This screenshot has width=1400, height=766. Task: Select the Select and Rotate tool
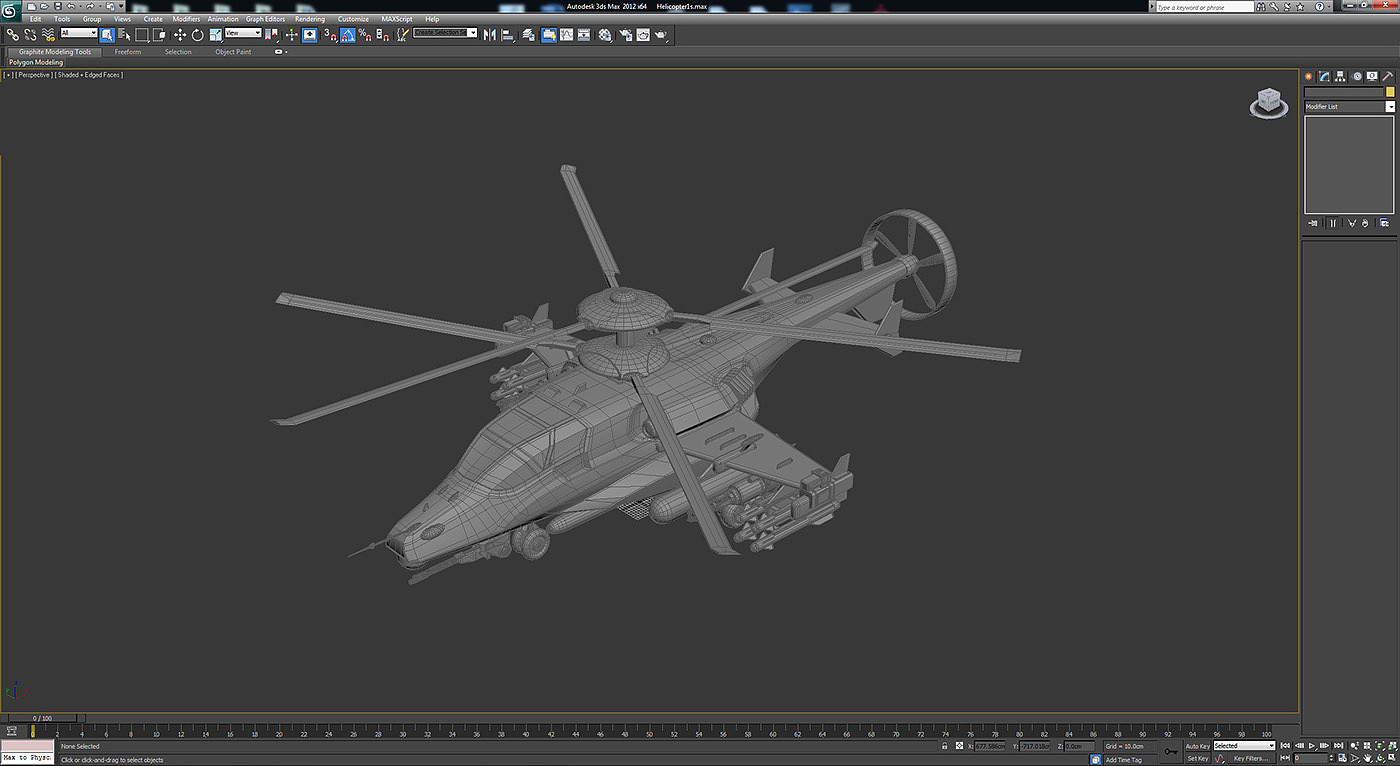pos(197,35)
